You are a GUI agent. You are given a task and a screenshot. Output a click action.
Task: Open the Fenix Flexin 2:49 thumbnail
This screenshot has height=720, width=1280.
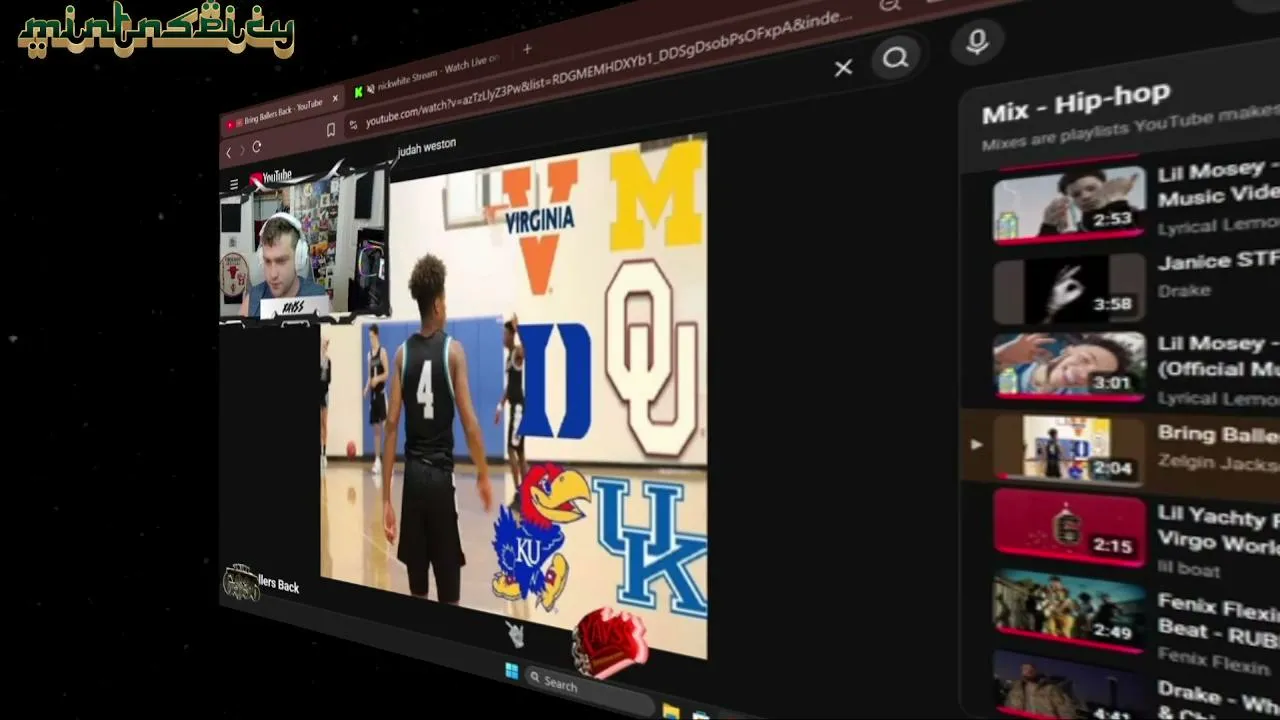coord(1069,612)
